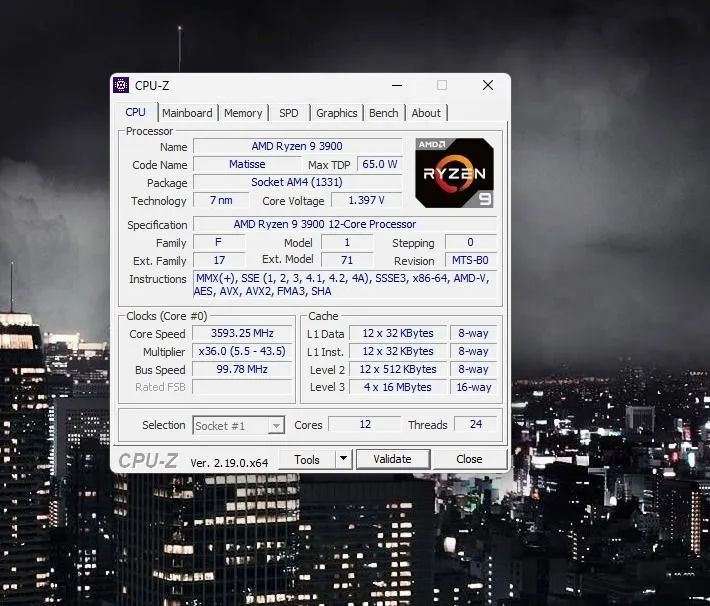The image size is (710, 606).
Task: Click the L1 Inst. 8-way value
Action: pyautogui.click(x=474, y=351)
